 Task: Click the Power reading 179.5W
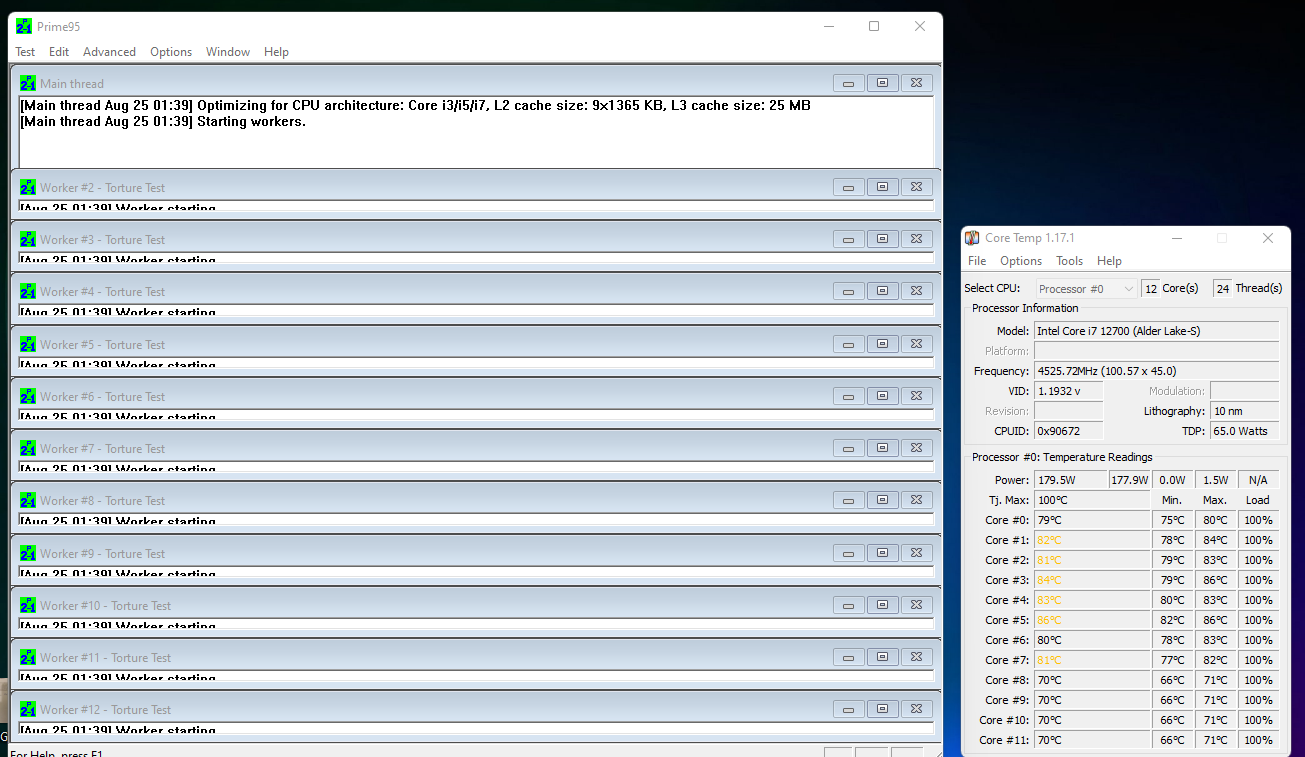coord(1070,480)
